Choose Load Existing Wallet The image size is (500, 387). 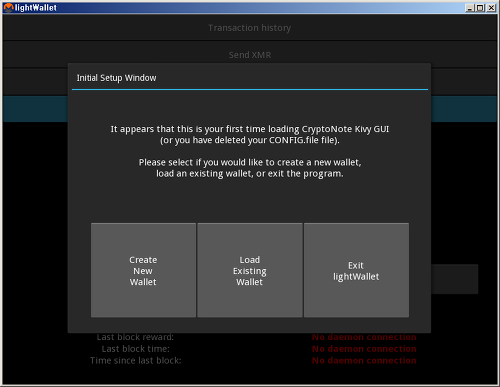click(x=250, y=270)
